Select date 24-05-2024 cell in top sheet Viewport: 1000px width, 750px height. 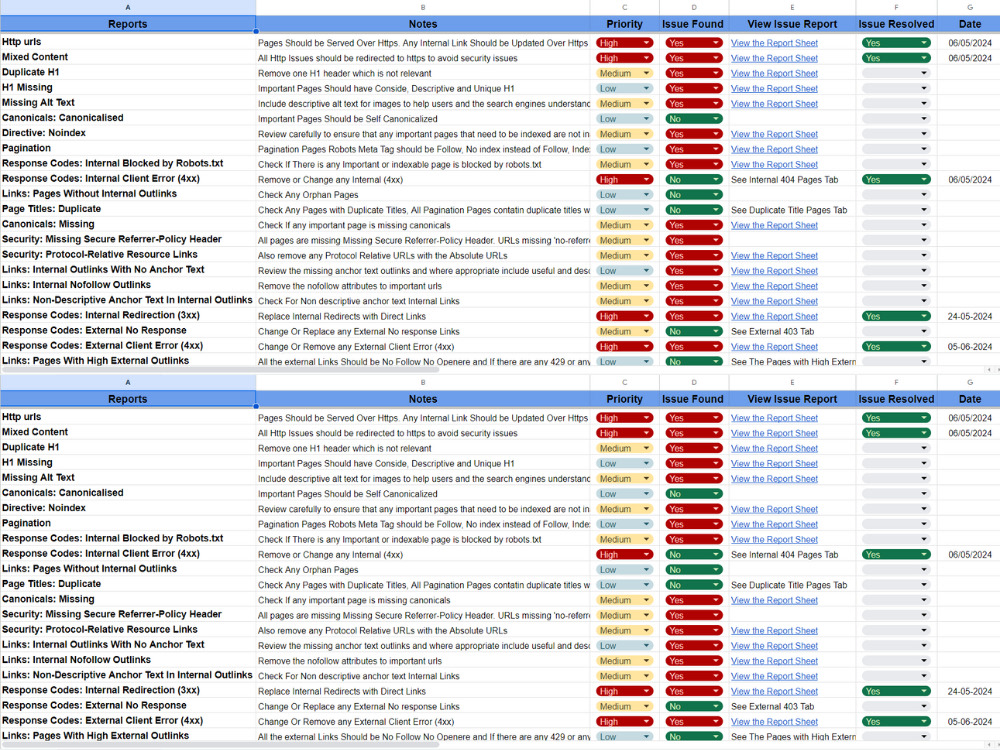[x=969, y=316]
